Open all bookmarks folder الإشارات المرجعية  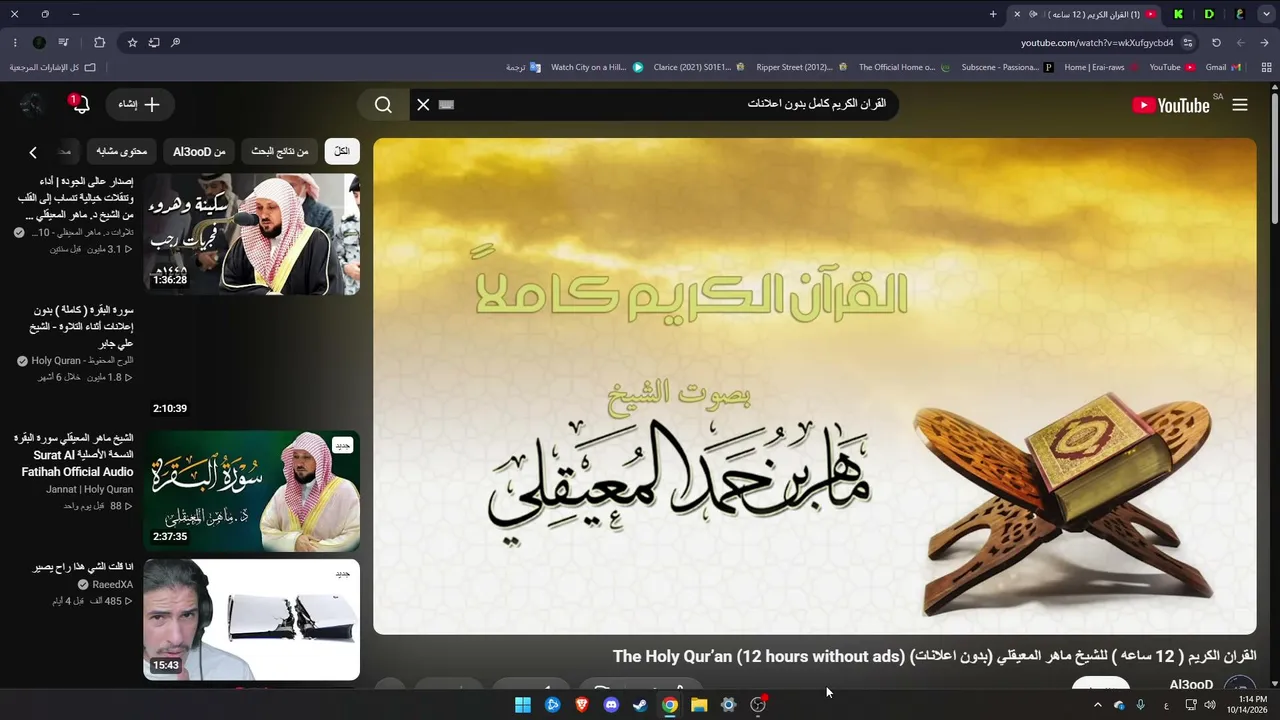53,67
